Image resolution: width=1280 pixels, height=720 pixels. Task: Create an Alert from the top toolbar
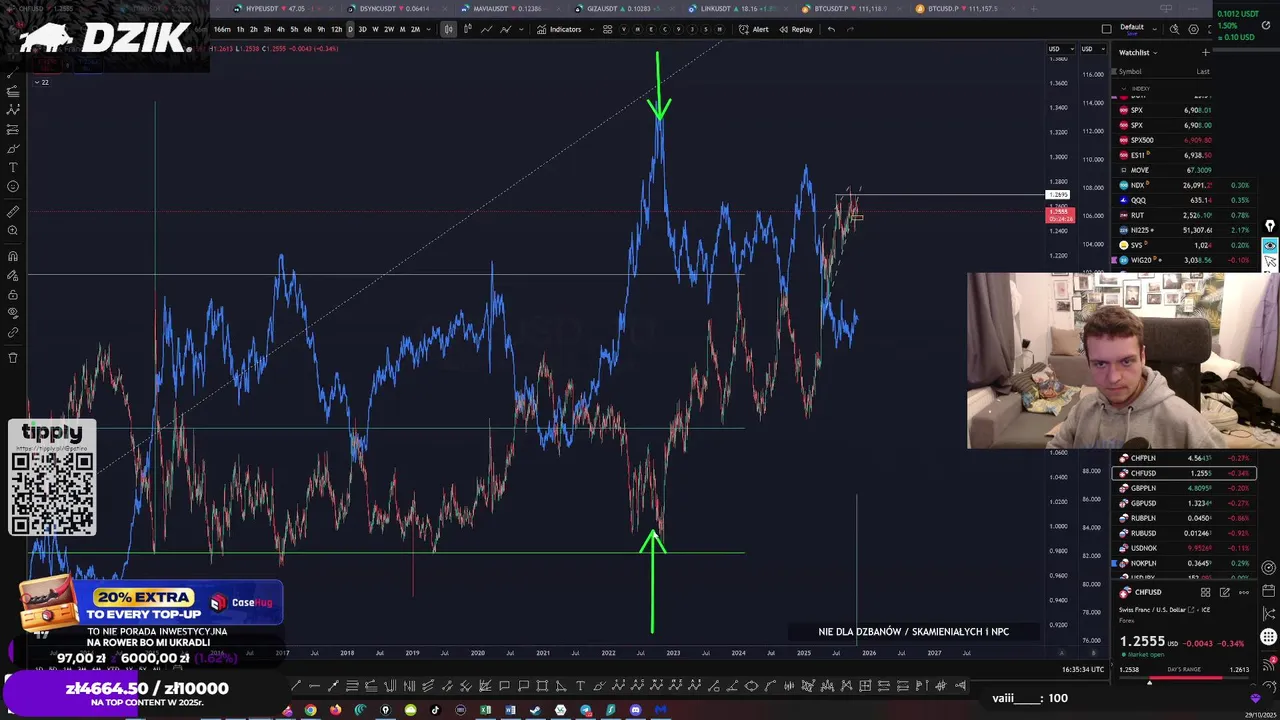tap(754, 29)
